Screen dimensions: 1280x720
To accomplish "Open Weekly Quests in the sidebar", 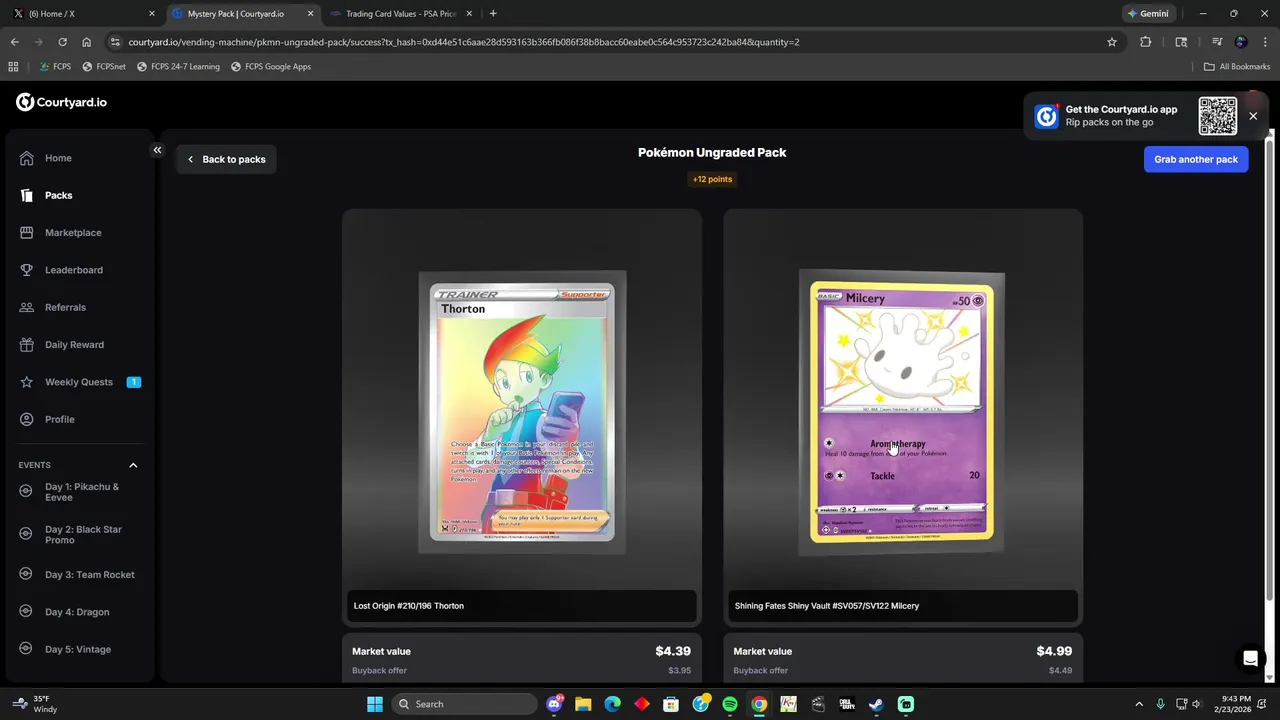I will pyautogui.click(x=80, y=382).
